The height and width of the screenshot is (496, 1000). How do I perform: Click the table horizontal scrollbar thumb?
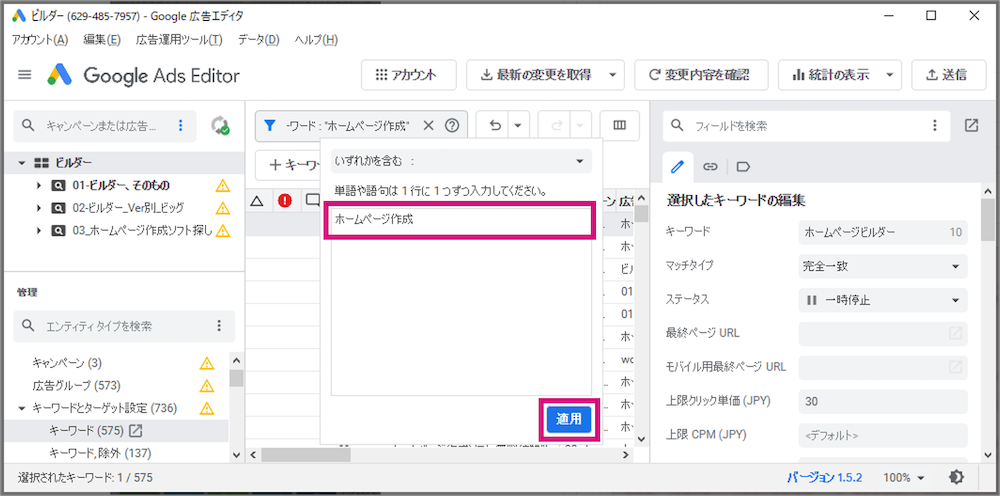[x=305, y=455]
